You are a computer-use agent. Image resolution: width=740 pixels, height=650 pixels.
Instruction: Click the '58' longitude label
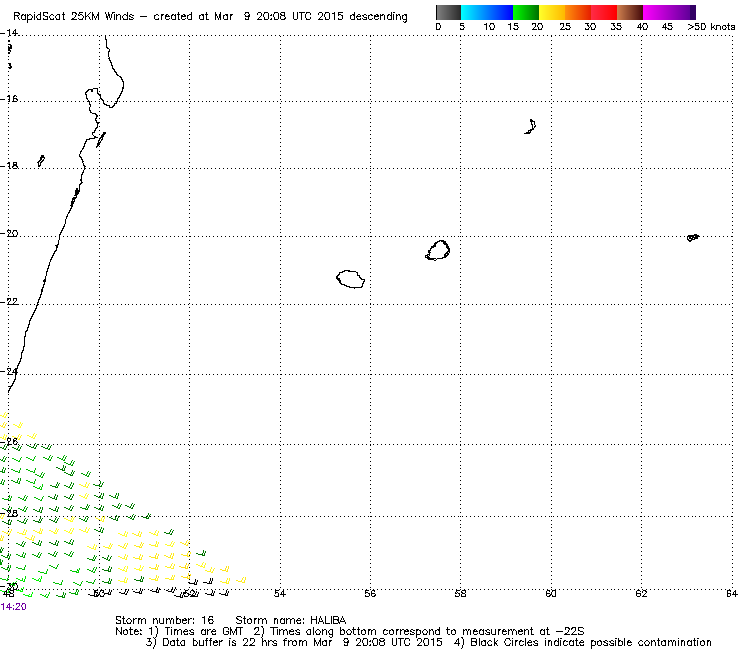460,593
